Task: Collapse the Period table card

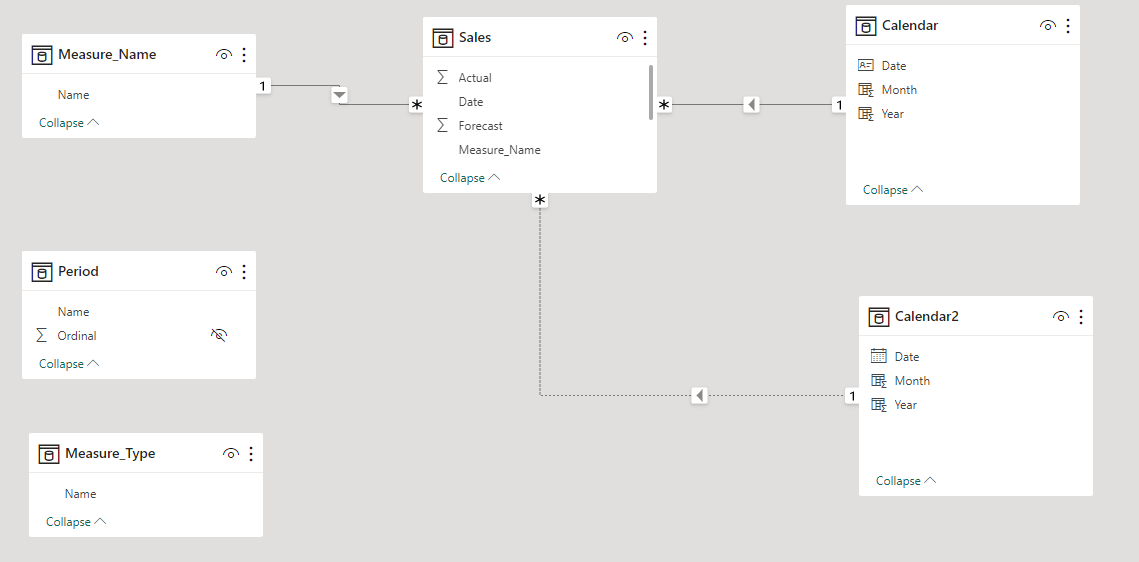Action: [x=69, y=364]
